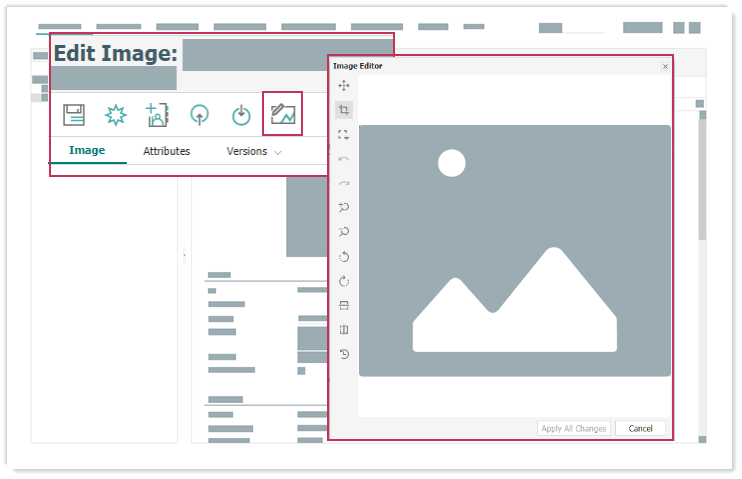Viewport: 742px width, 479px height.
Task: Click the Save icon in Edit Image toolbar
Action: pyautogui.click(x=74, y=114)
